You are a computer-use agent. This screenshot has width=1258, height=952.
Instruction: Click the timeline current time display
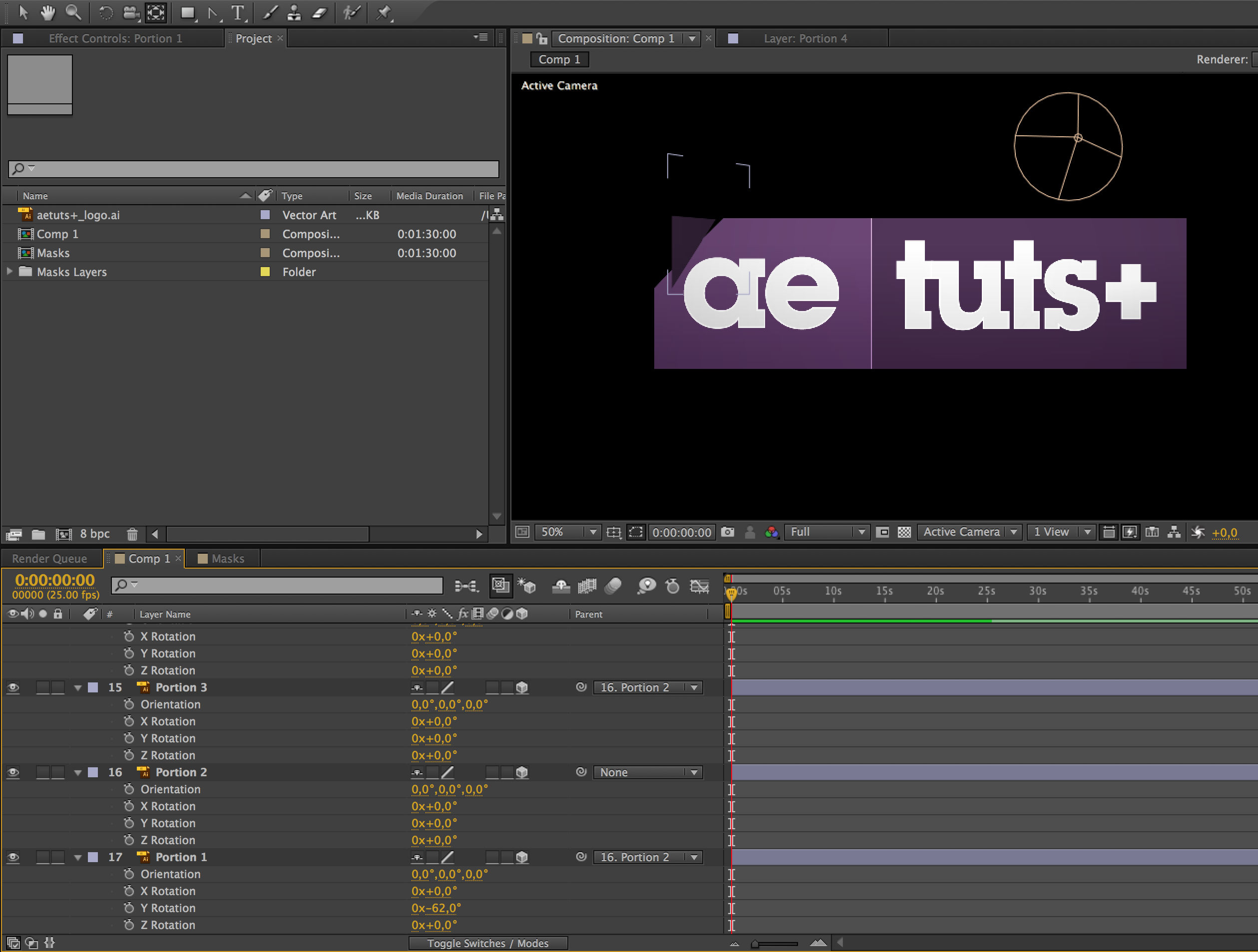(x=54, y=580)
